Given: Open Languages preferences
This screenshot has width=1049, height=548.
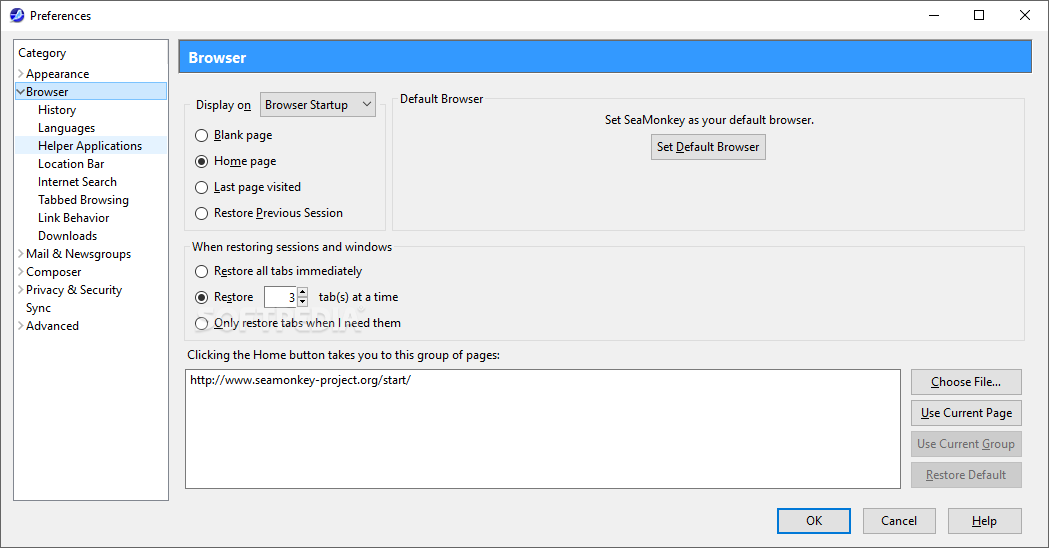Looking at the screenshot, I should click(66, 128).
